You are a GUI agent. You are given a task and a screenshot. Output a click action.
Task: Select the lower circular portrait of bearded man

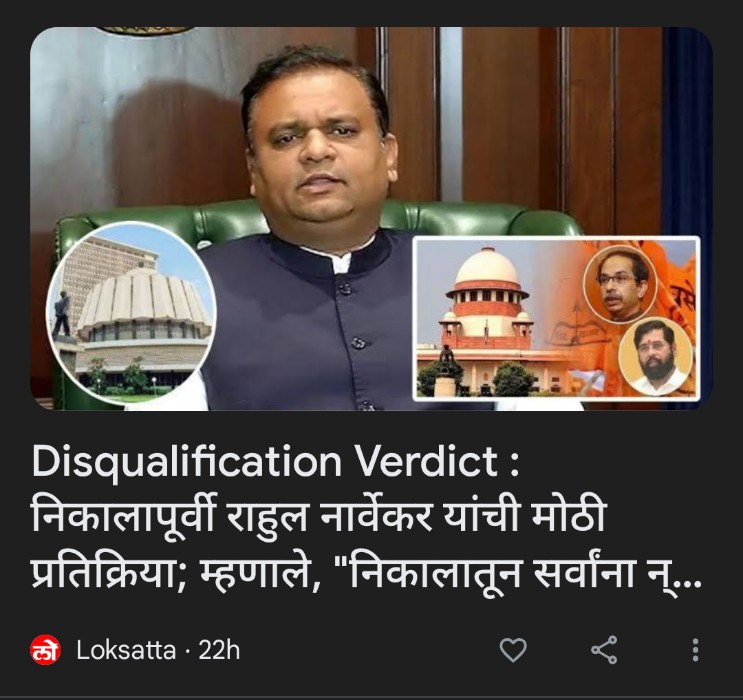click(657, 358)
